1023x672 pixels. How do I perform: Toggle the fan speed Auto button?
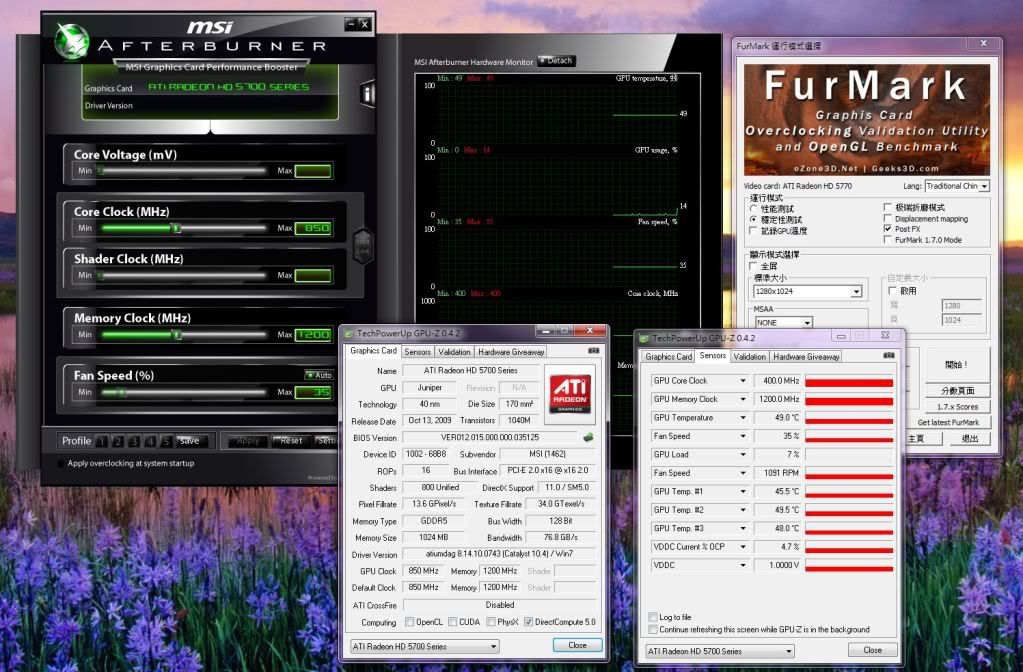320,375
